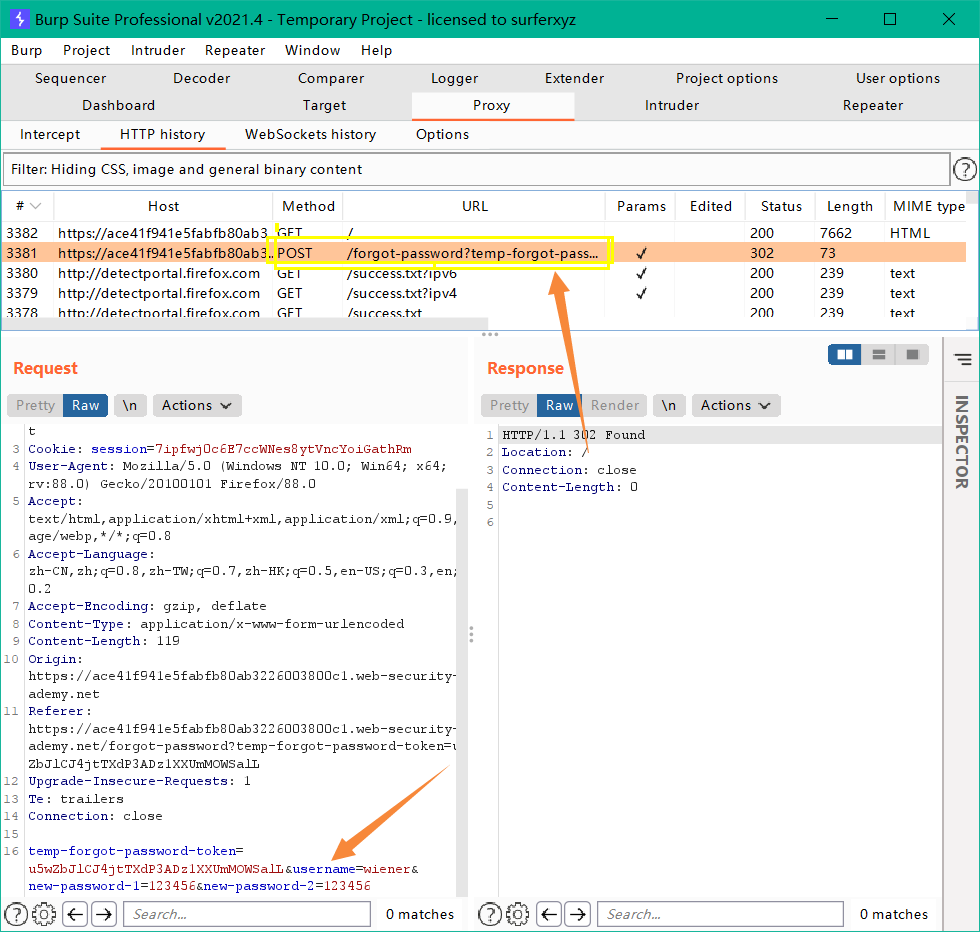Go to previous match in Response
The height and width of the screenshot is (932, 980).
[549, 914]
